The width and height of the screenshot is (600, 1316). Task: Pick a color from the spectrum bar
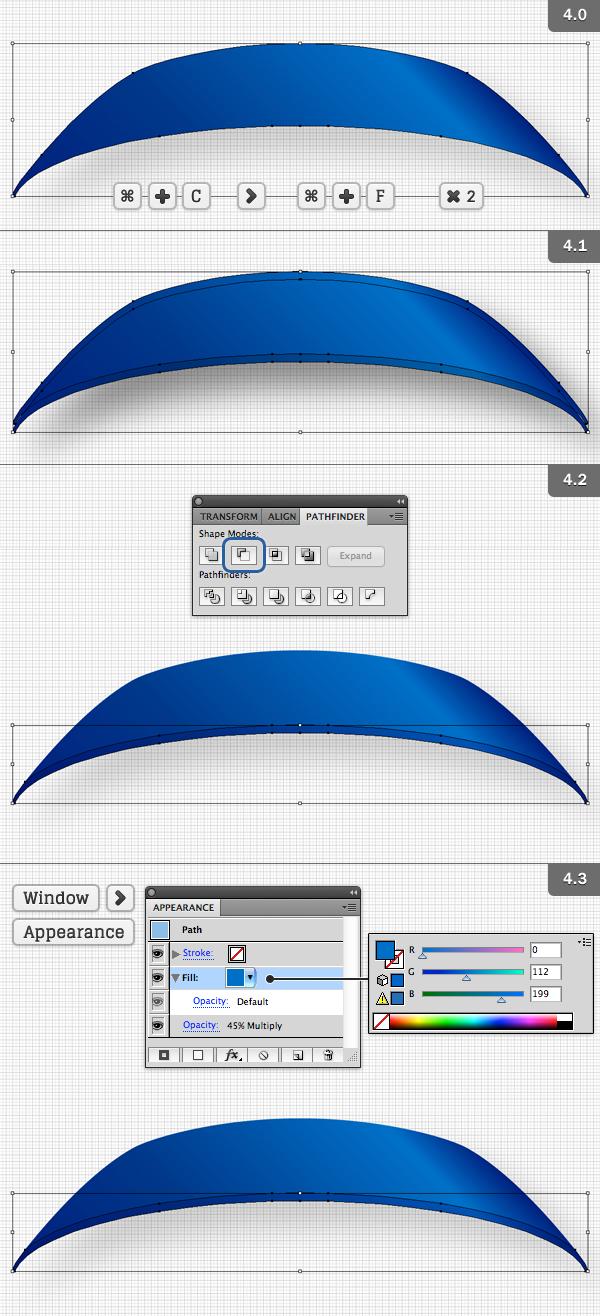(473, 1021)
